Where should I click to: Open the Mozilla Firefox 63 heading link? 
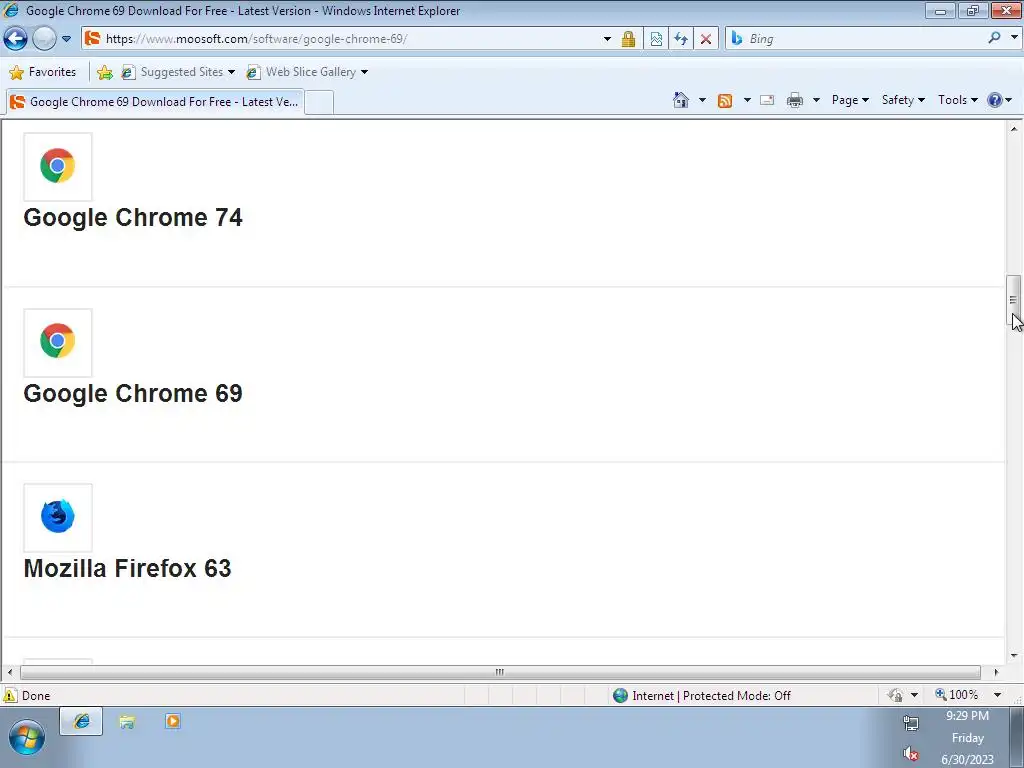click(x=127, y=568)
